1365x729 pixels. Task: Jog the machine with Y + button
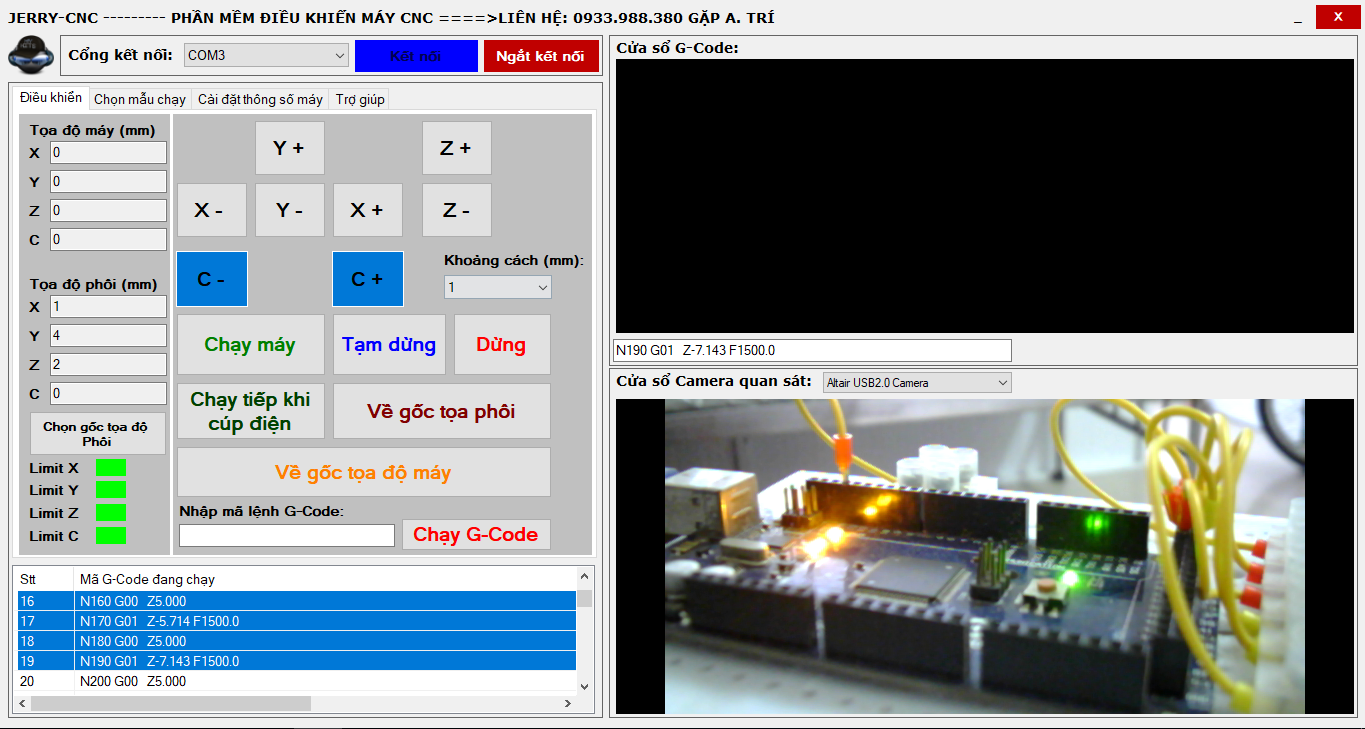289,148
